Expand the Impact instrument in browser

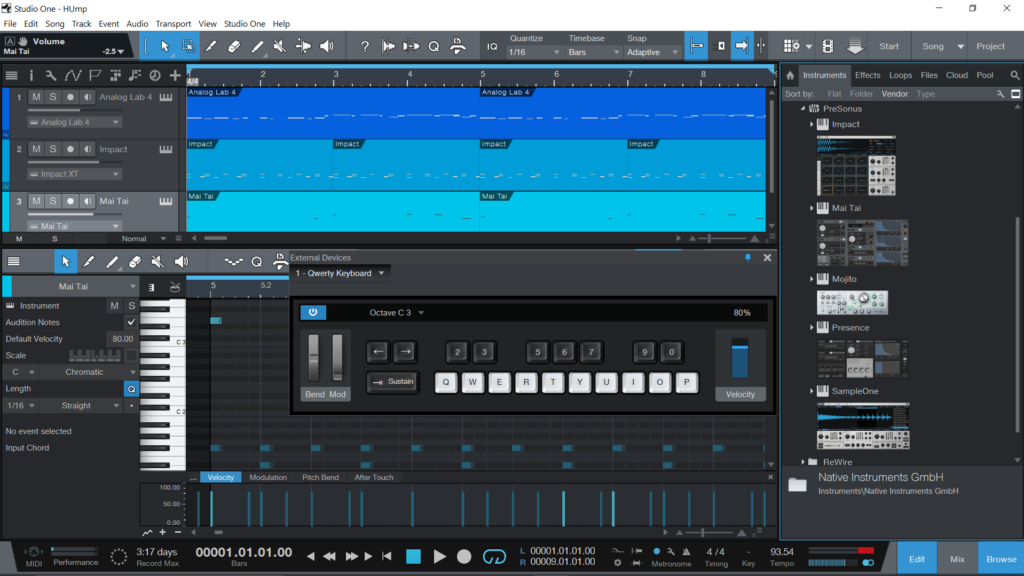click(x=812, y=124)
